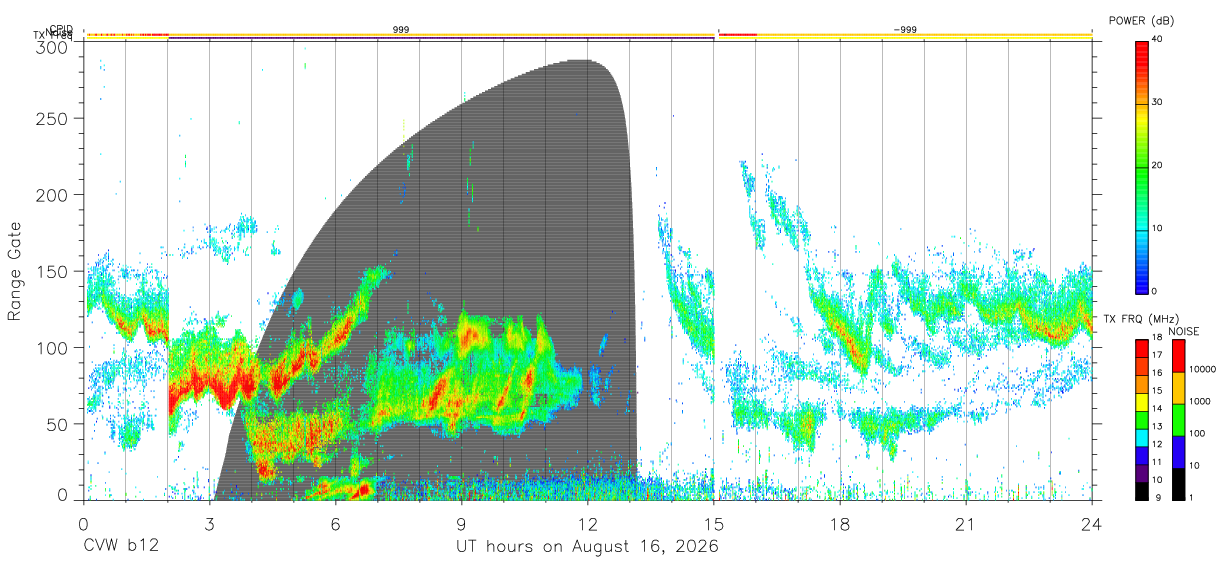This screenshot has width=1228, height=567.
Task: Click the 999 CPID label above plot
Action: click(x=400, y=30)
